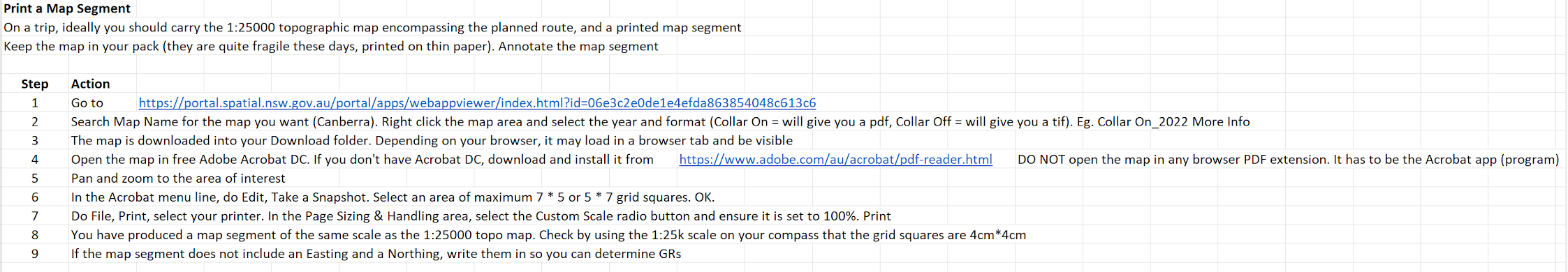1568x272 pixels.
Task: Select the step number 6 cell
Action: [35, 197]
